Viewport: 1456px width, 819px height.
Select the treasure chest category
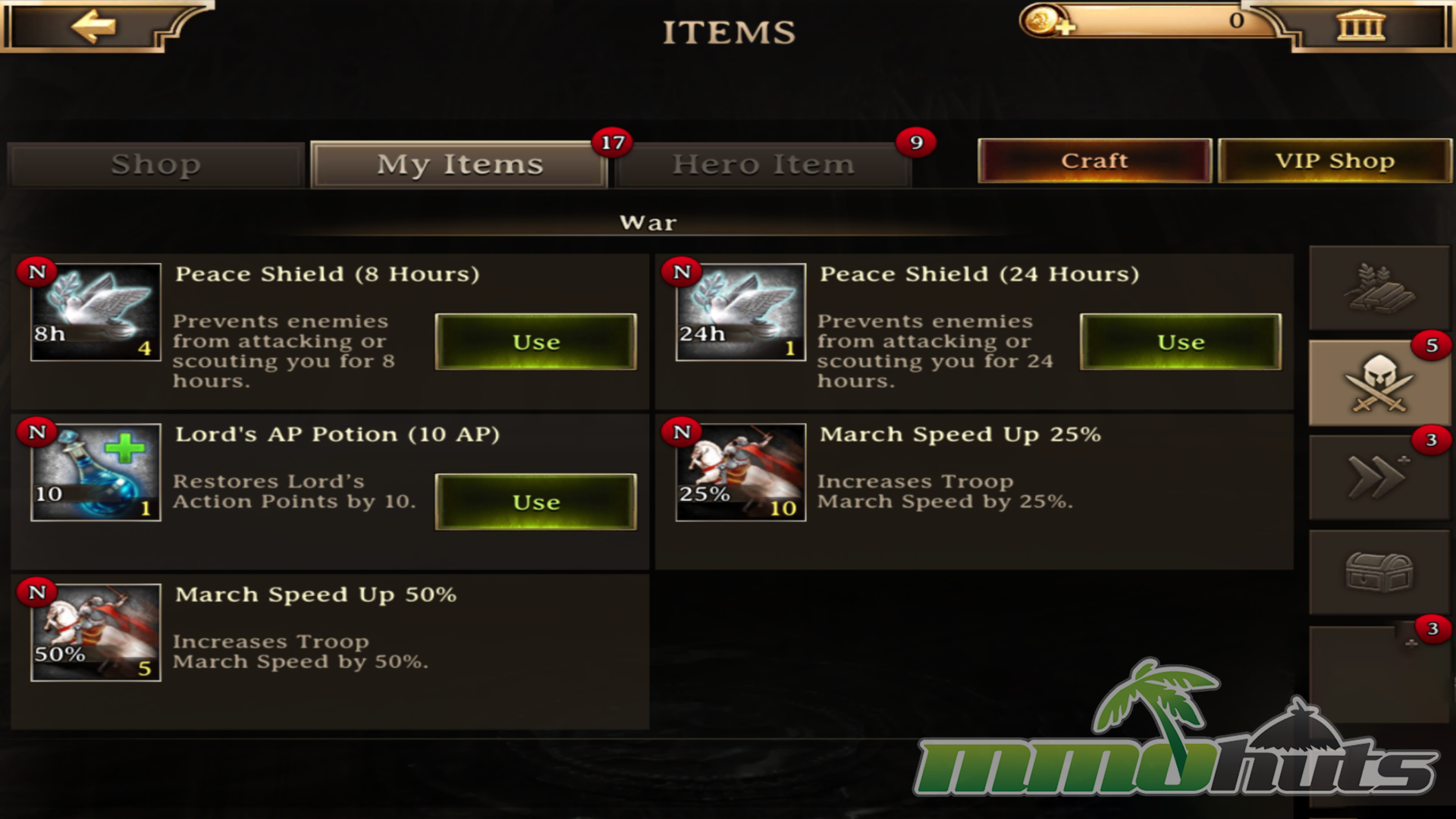1379,573
